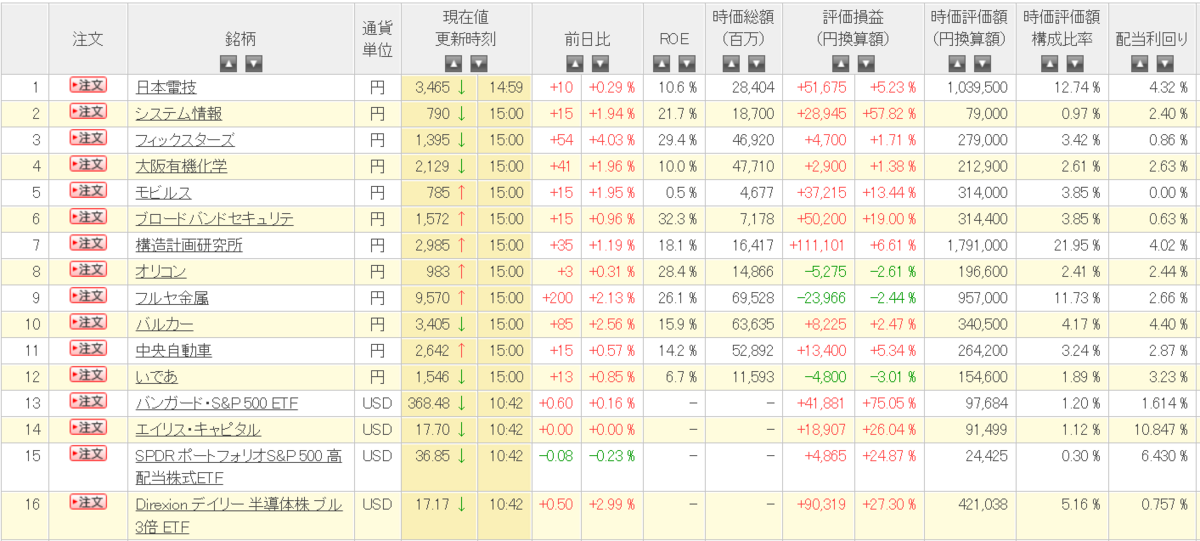The image size is (1200, 541).
Task: Place order for 構造計画研究所 row
Action: point(88,243)
